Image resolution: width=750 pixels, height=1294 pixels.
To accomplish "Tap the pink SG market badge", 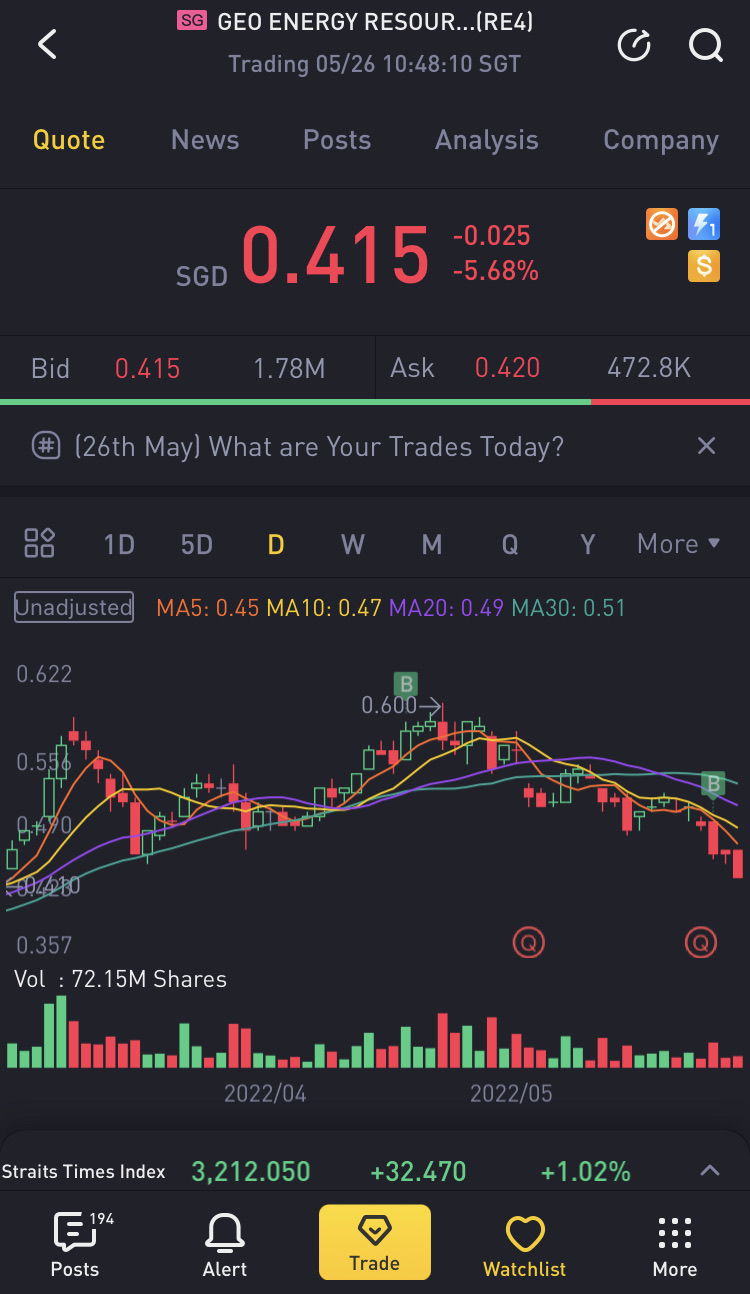I will coord(191,20).
